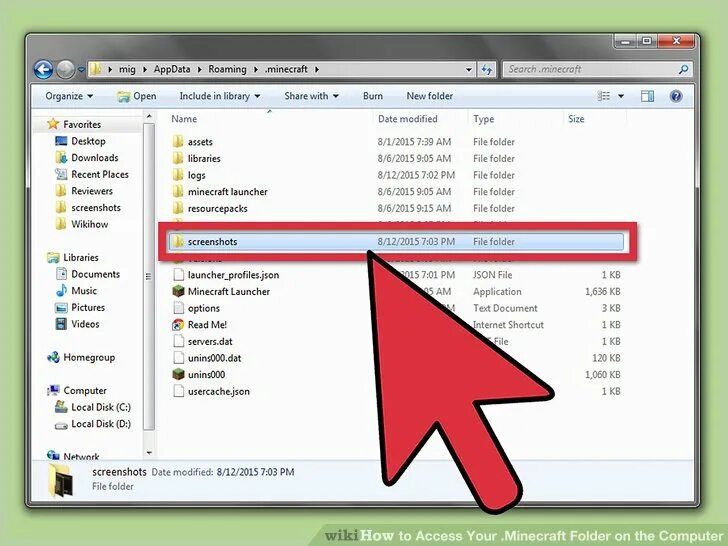This screenshot has width=728, height=546.
Task: Open the Help question mark icon
Action: [x=676, y=96]
